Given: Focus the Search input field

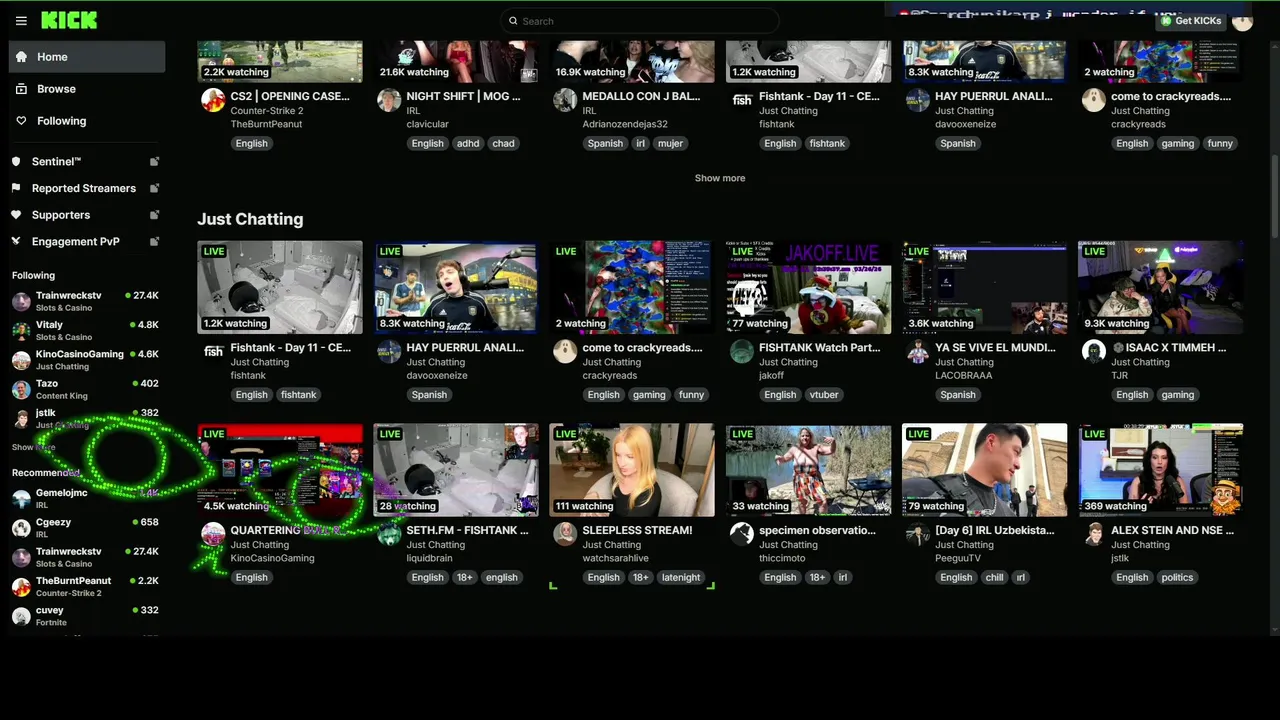Looking at the screenshot, I should (x=640, y=21).
